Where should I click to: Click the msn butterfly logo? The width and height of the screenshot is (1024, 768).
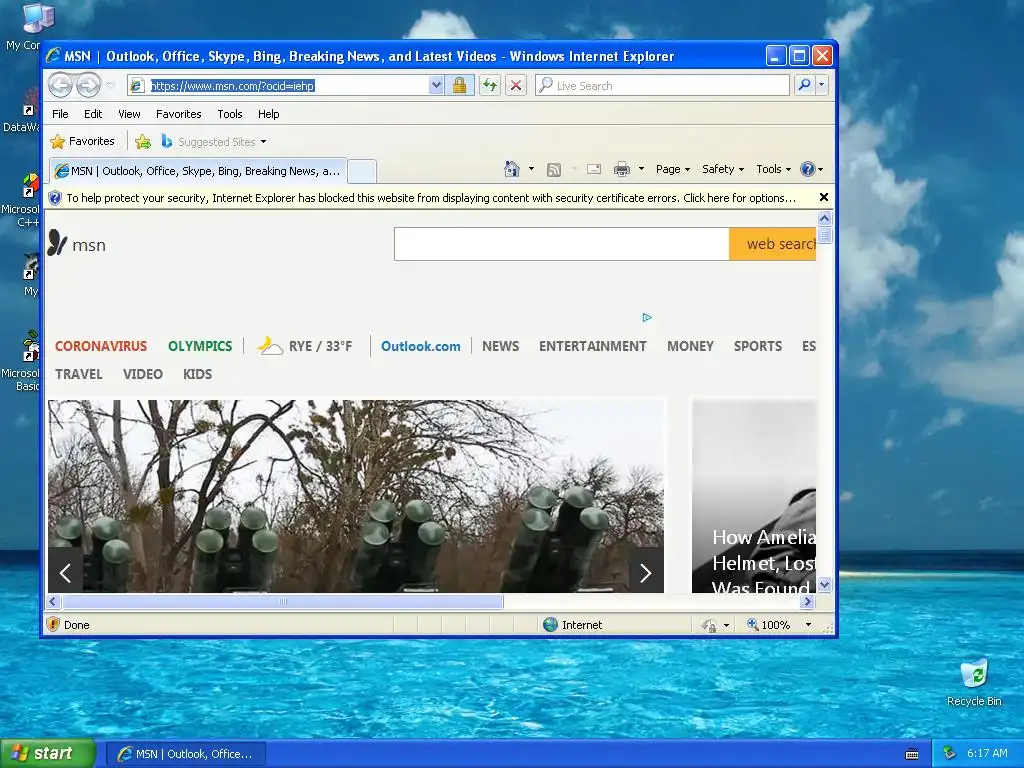tap(57, 243)
